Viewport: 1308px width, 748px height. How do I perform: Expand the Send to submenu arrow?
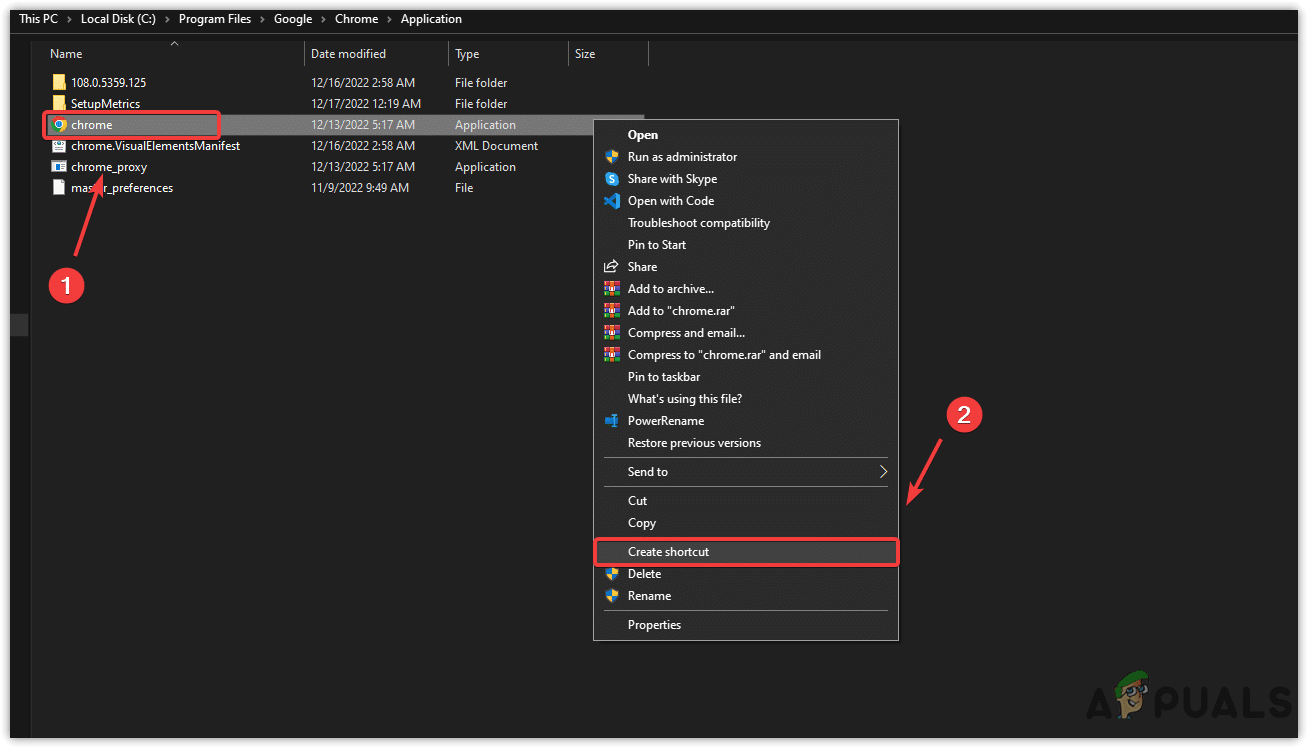coord(883,472)
